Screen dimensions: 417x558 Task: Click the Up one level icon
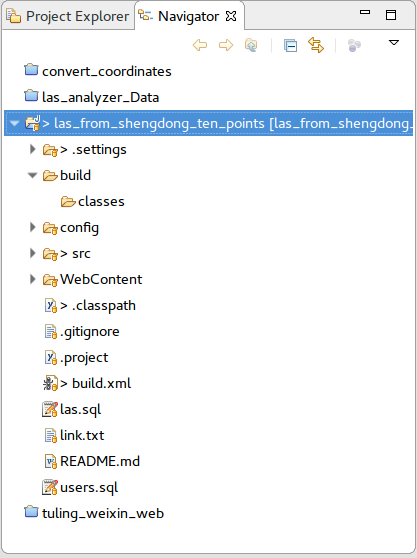pos(251,45)
